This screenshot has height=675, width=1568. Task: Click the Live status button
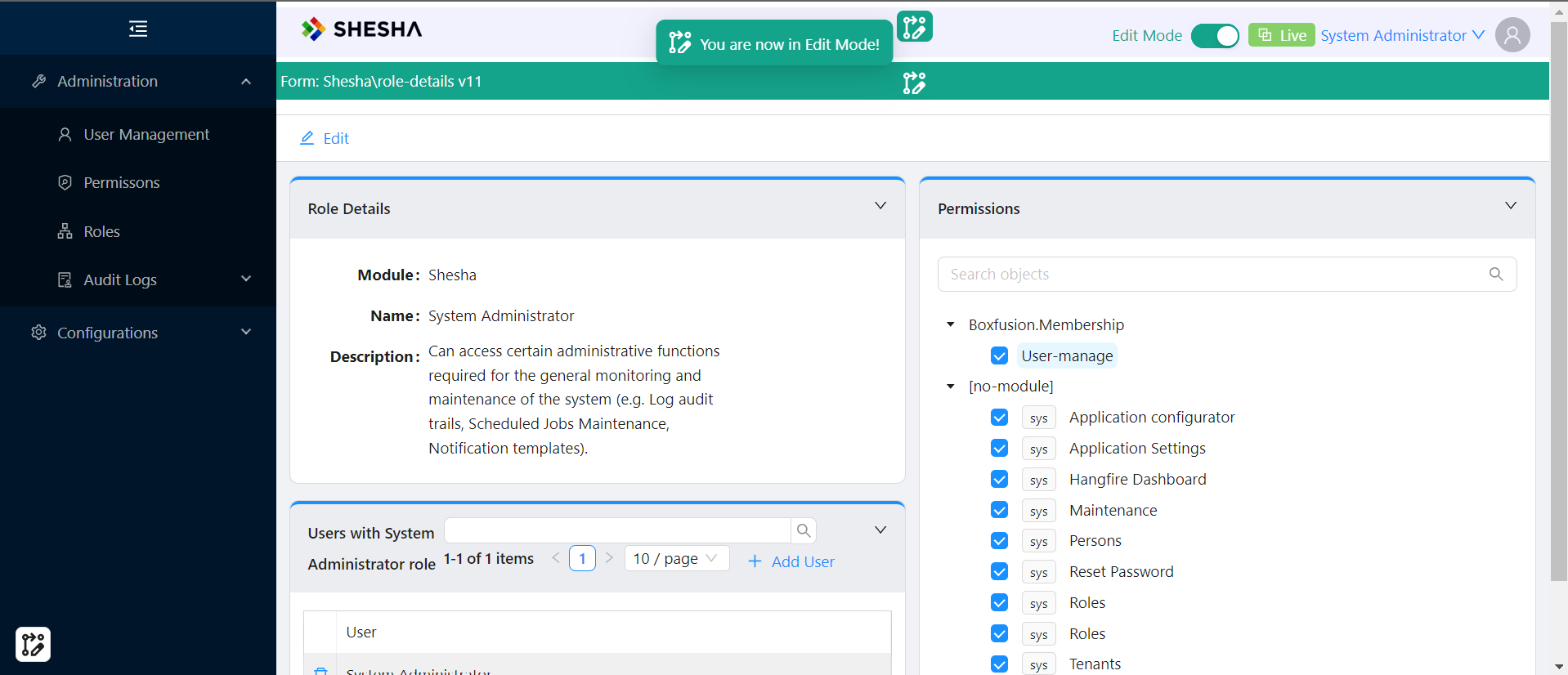click(1281, 35)
